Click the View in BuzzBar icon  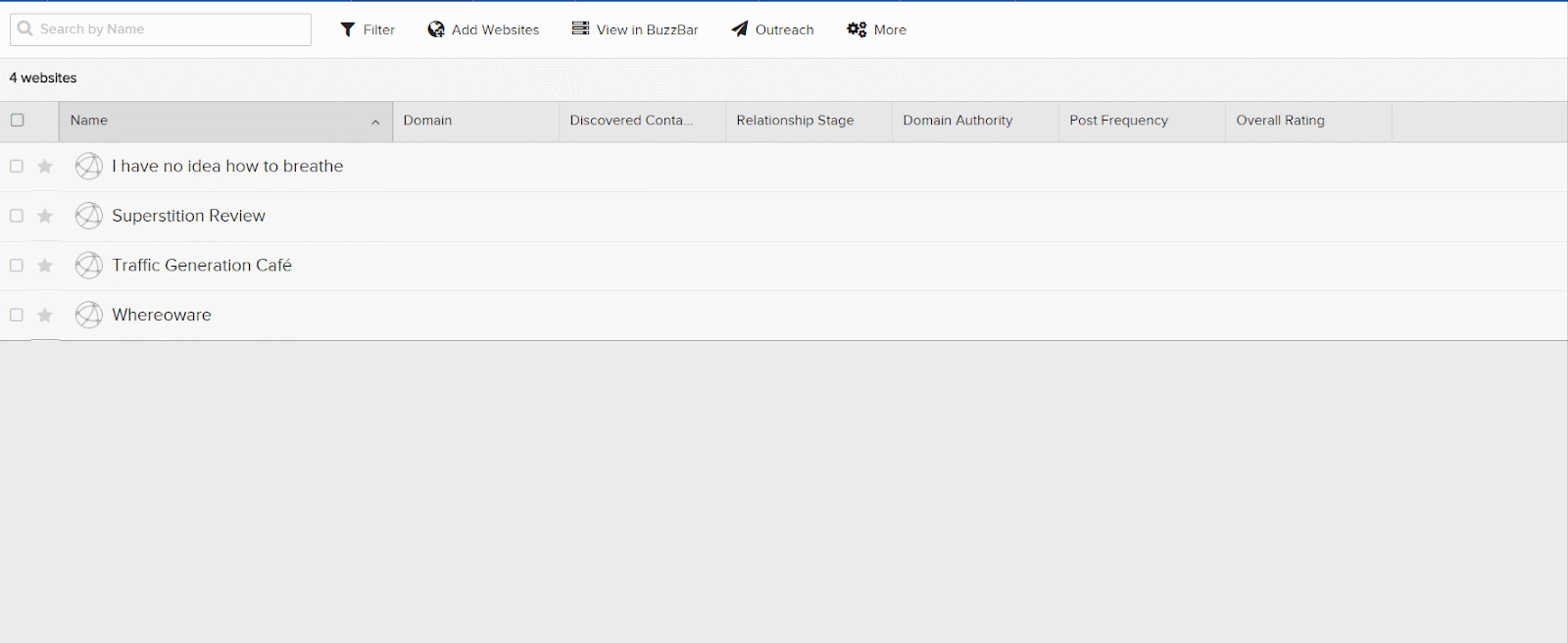click(580, 28)
